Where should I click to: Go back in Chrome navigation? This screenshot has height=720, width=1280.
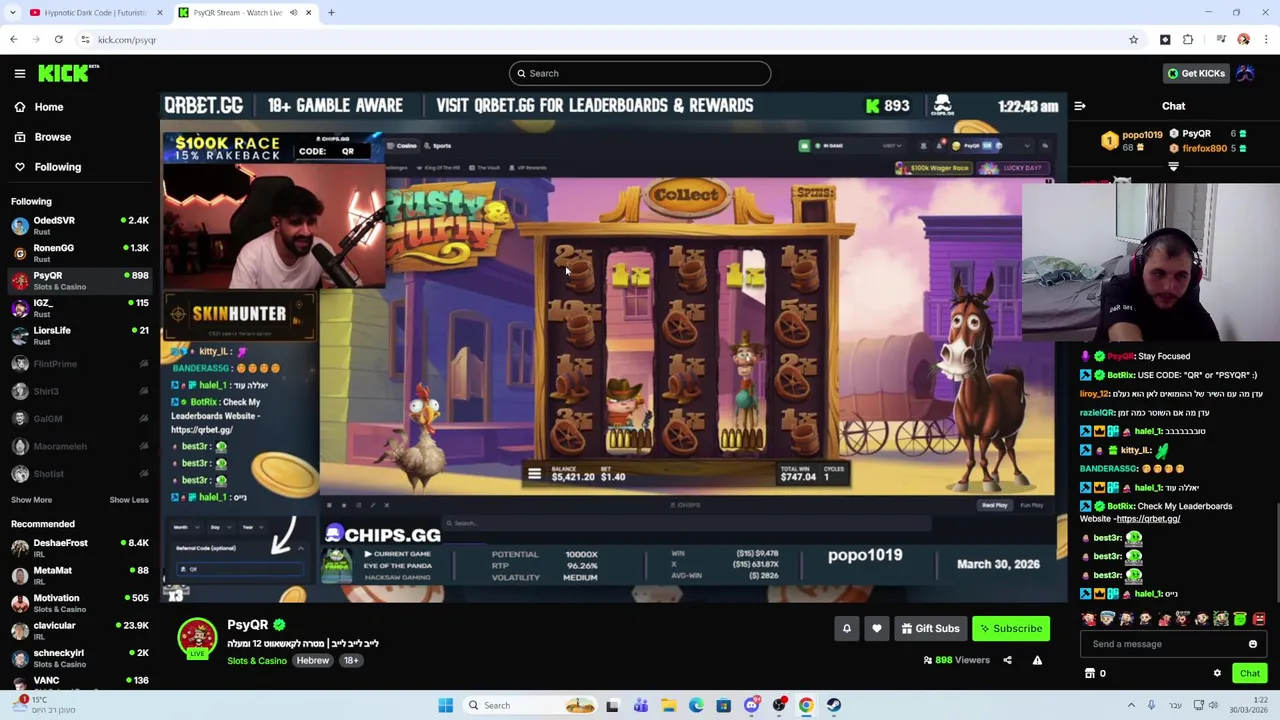tap(13, 40)
